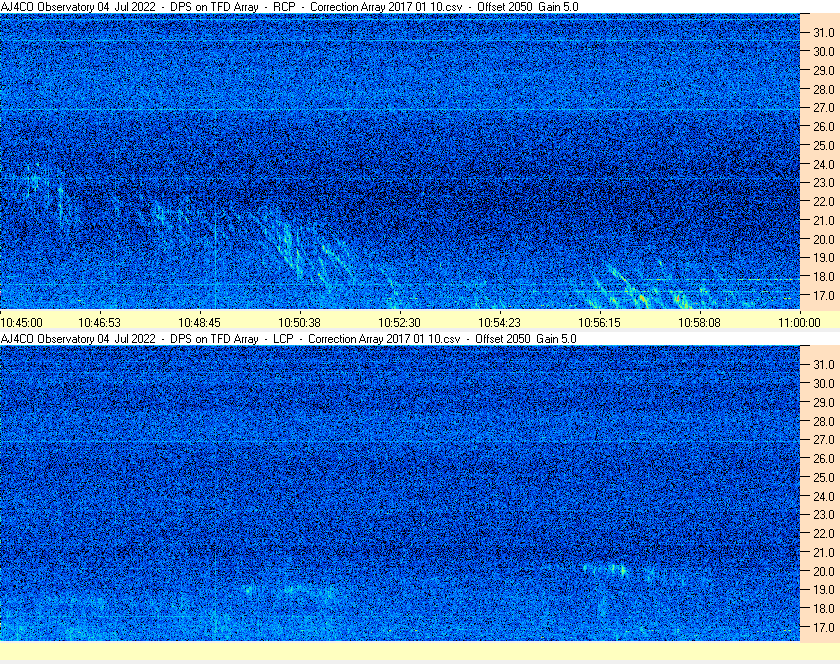
Task: Click the 26.0 frequency label on RCP plot
Action: (x=824, y=126)
